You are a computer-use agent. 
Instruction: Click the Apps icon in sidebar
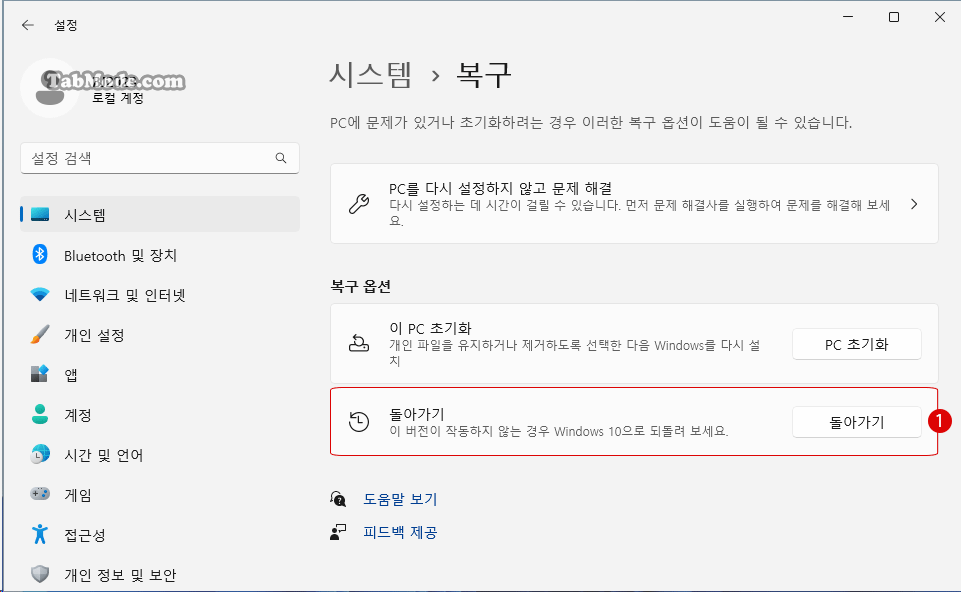pos(40,374)
